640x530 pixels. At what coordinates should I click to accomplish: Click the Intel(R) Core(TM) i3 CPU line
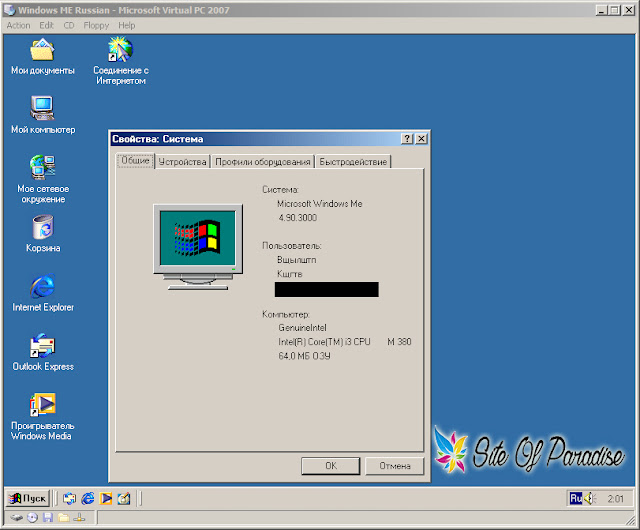tap(345, 341)
